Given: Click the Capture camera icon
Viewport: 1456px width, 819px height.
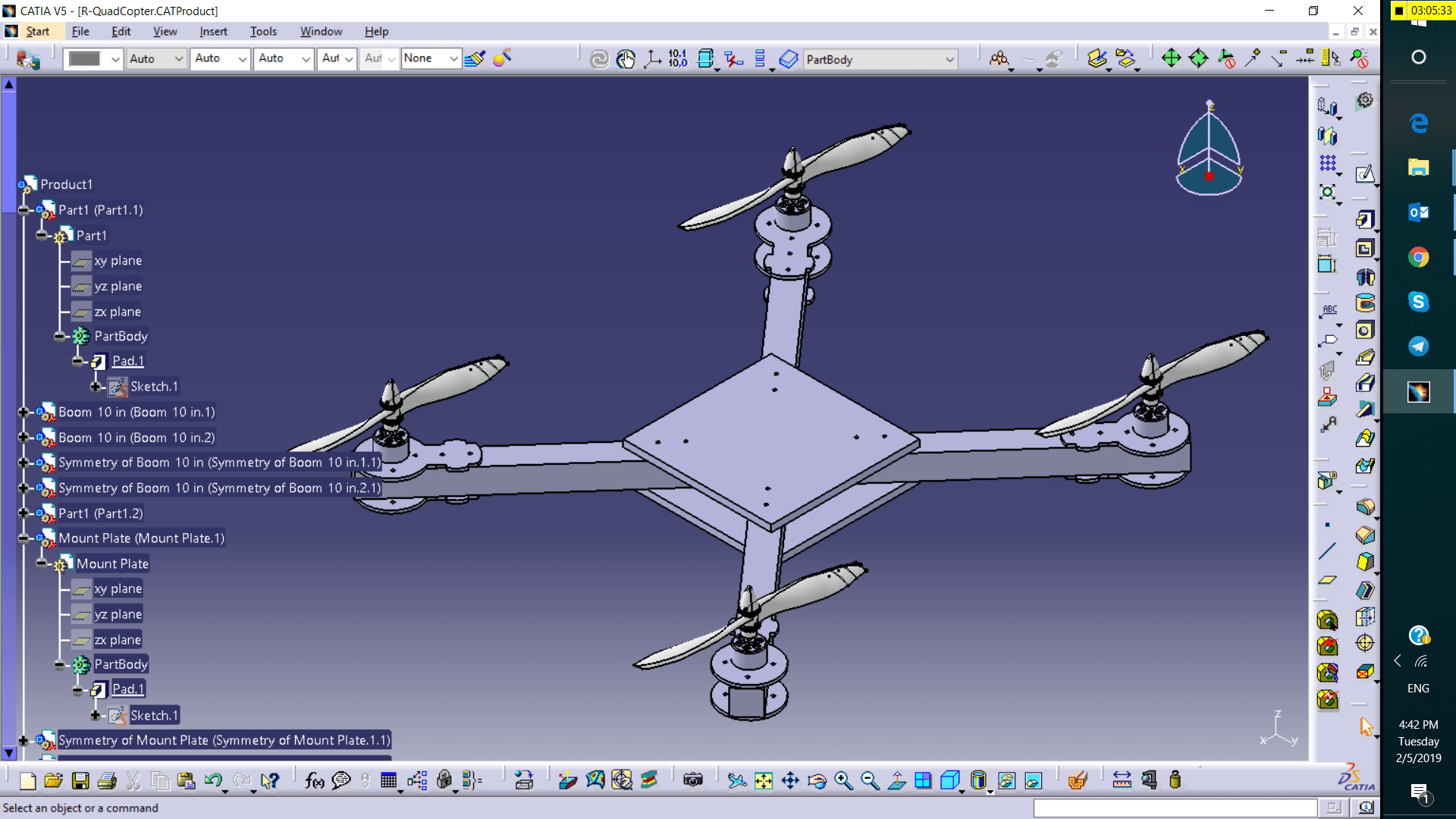Looking at the screenshot, I should click(692, 780).
